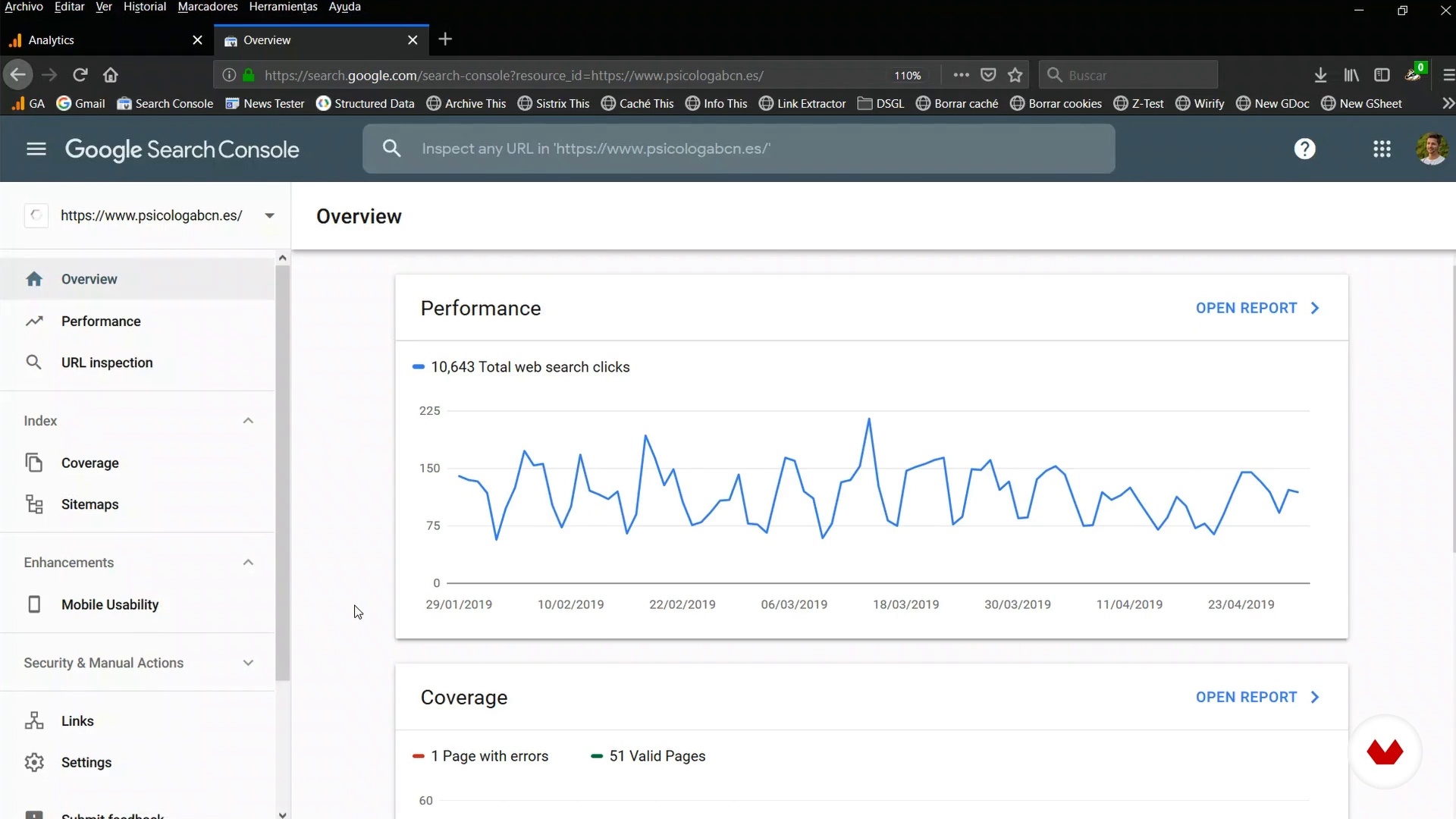Collapse the Enhancements section

(x=248, y=563)
